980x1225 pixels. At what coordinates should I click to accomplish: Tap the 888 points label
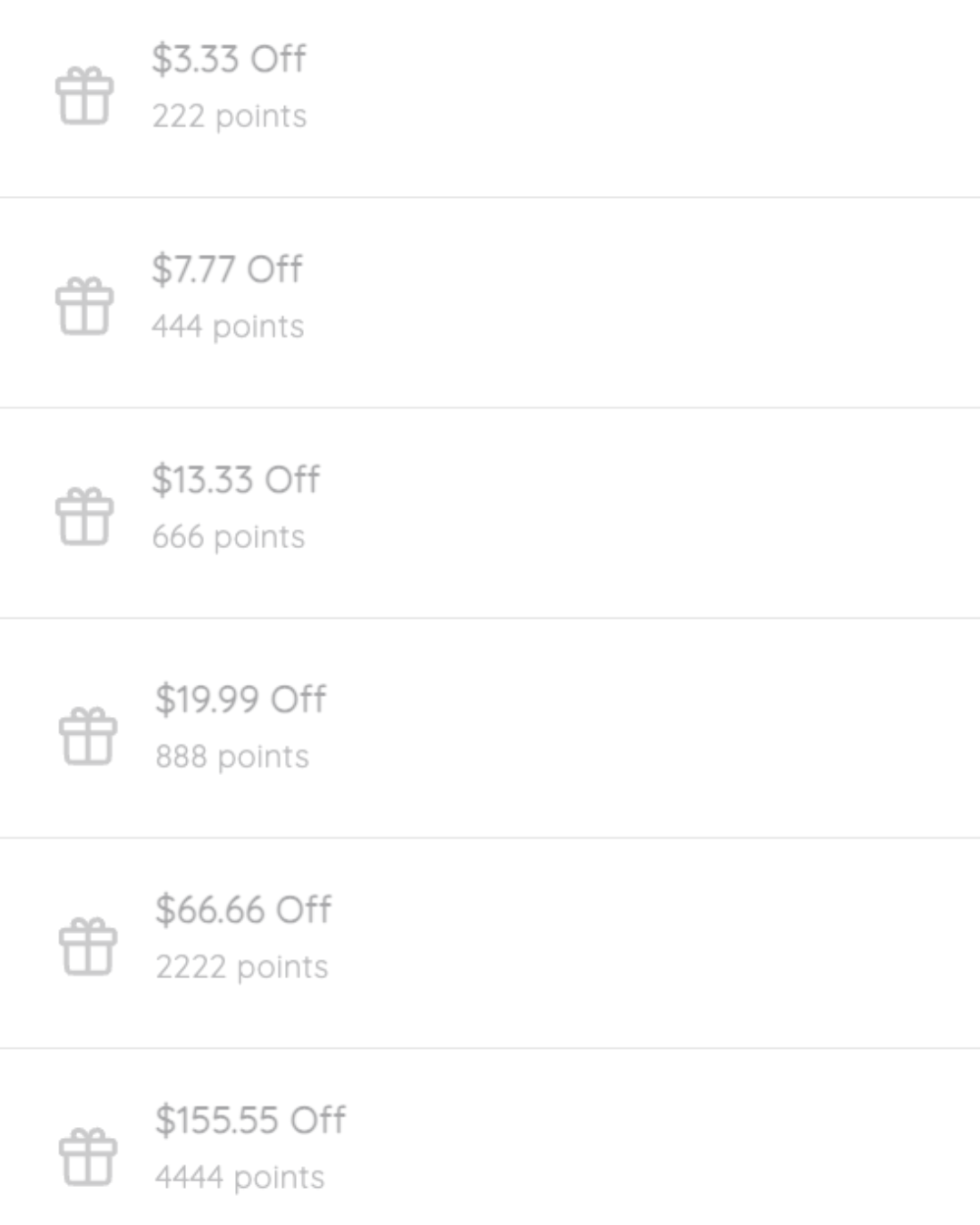(x=232, y=758)
